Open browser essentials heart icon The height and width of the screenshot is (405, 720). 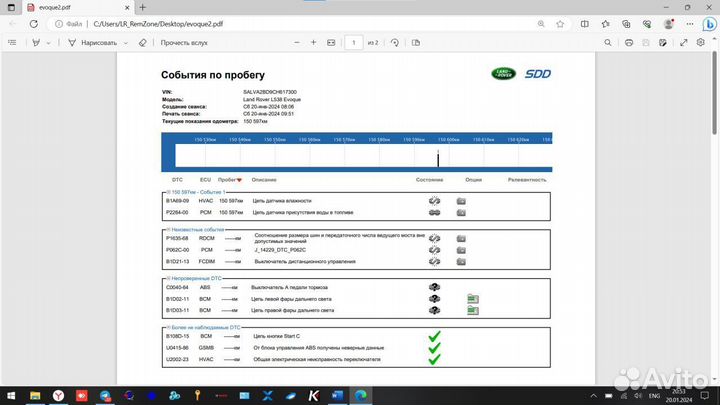point(647,24)
